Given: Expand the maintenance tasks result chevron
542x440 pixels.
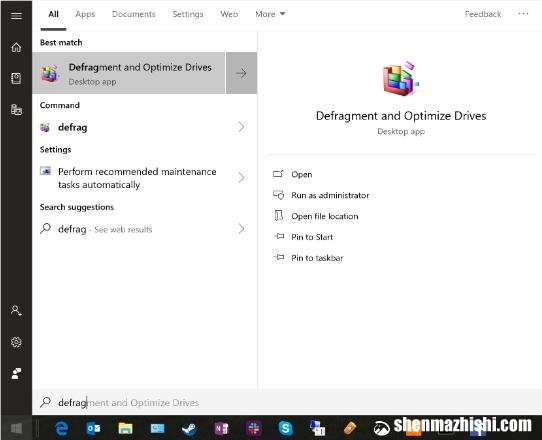Looking at the screenshot, I should (x=241, y=178).
